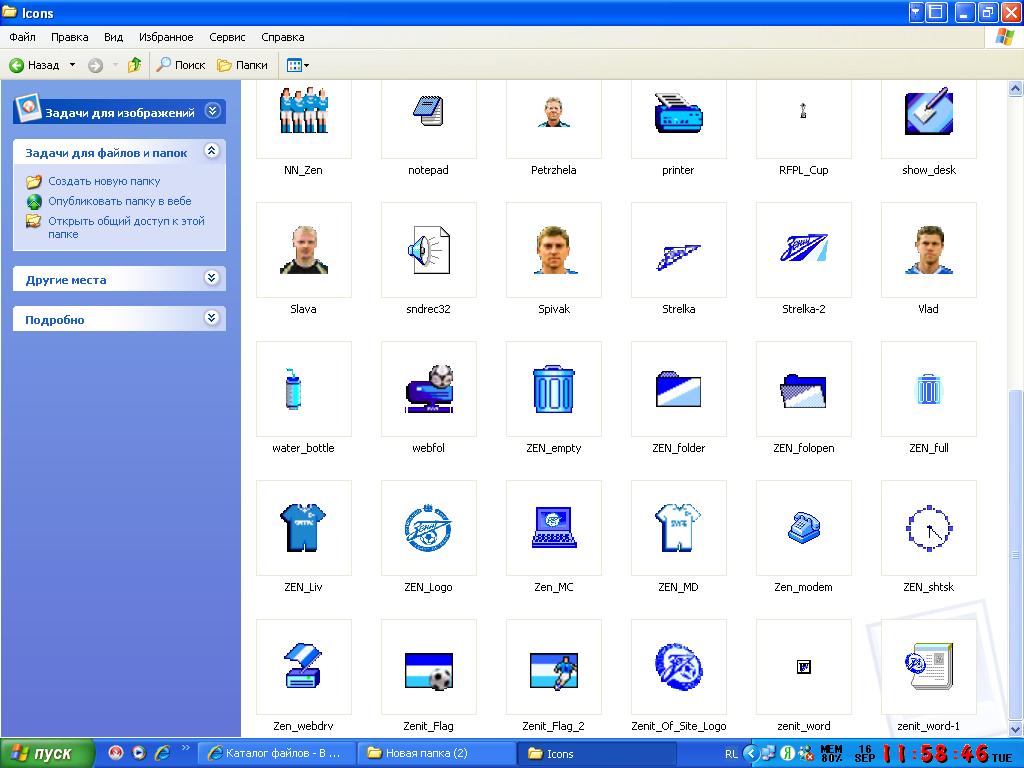Select the Zenit_Of_Site_Logo icon
1024x768 pixels.
click(679, 667)
